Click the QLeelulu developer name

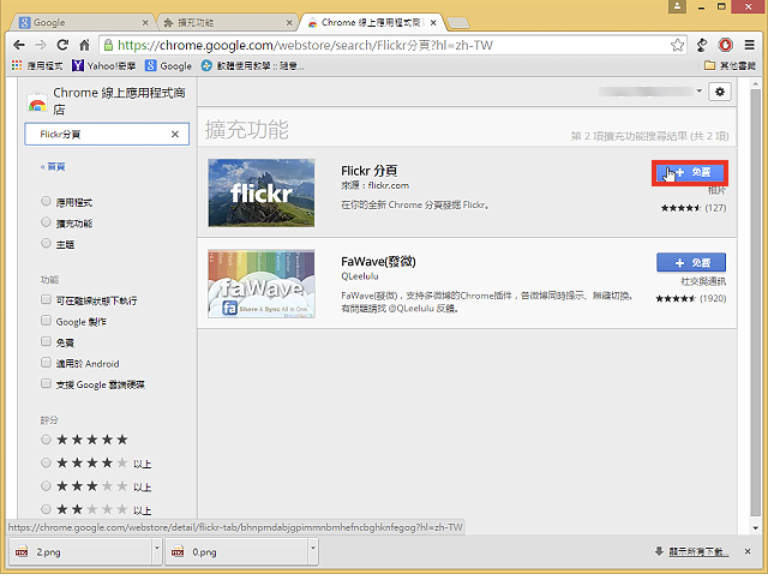pos(359,276)
